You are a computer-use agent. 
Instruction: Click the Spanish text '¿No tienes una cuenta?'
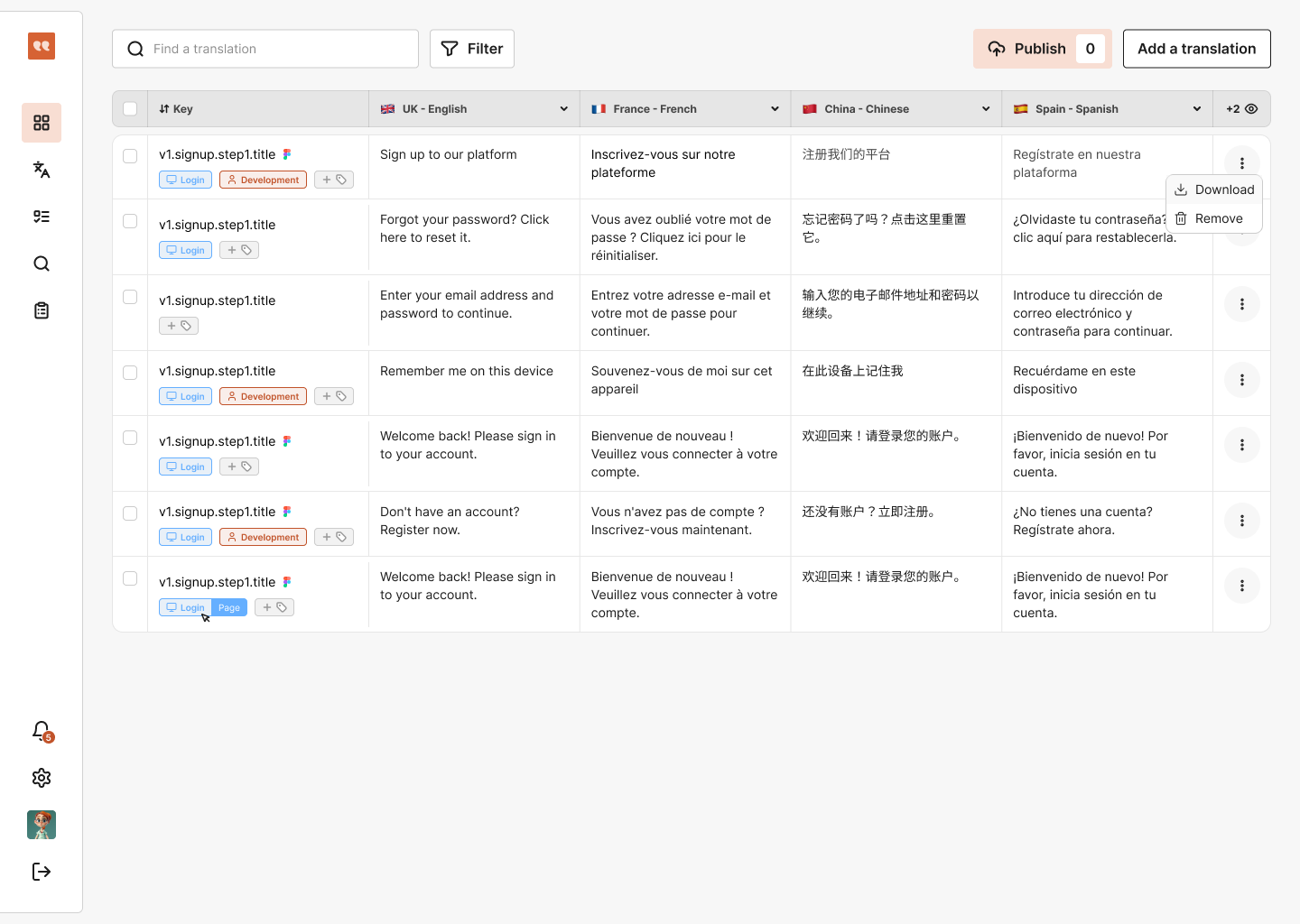(1082, 512)
